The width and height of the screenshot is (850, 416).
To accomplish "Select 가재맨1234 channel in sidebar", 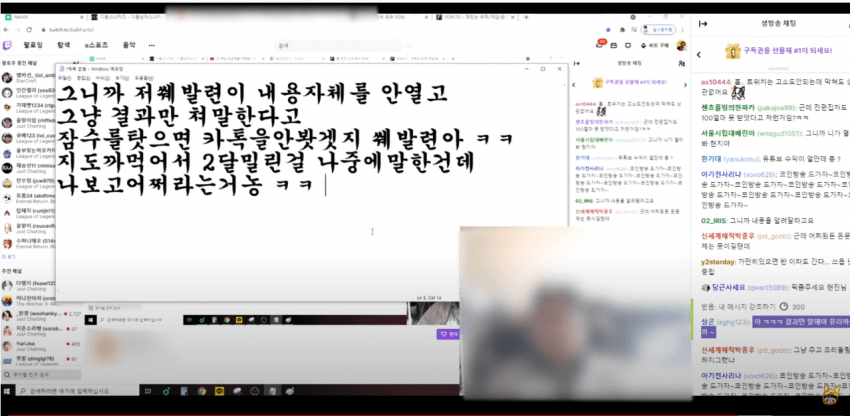I will [28, 107].
